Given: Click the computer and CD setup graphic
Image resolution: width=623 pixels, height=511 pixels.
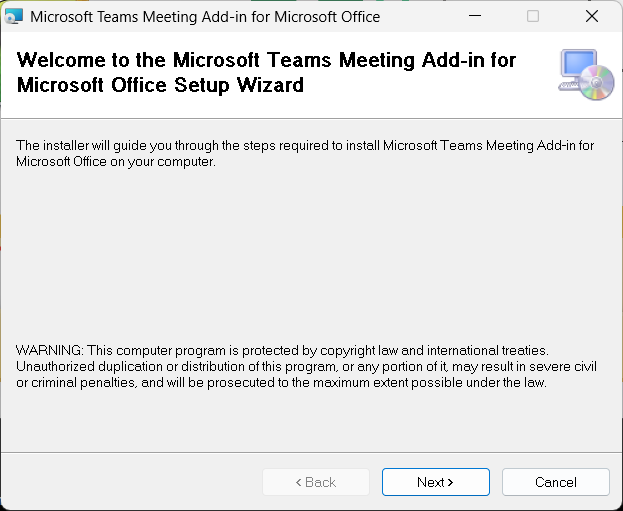Looking at the screenshot, I should point(585,74).
